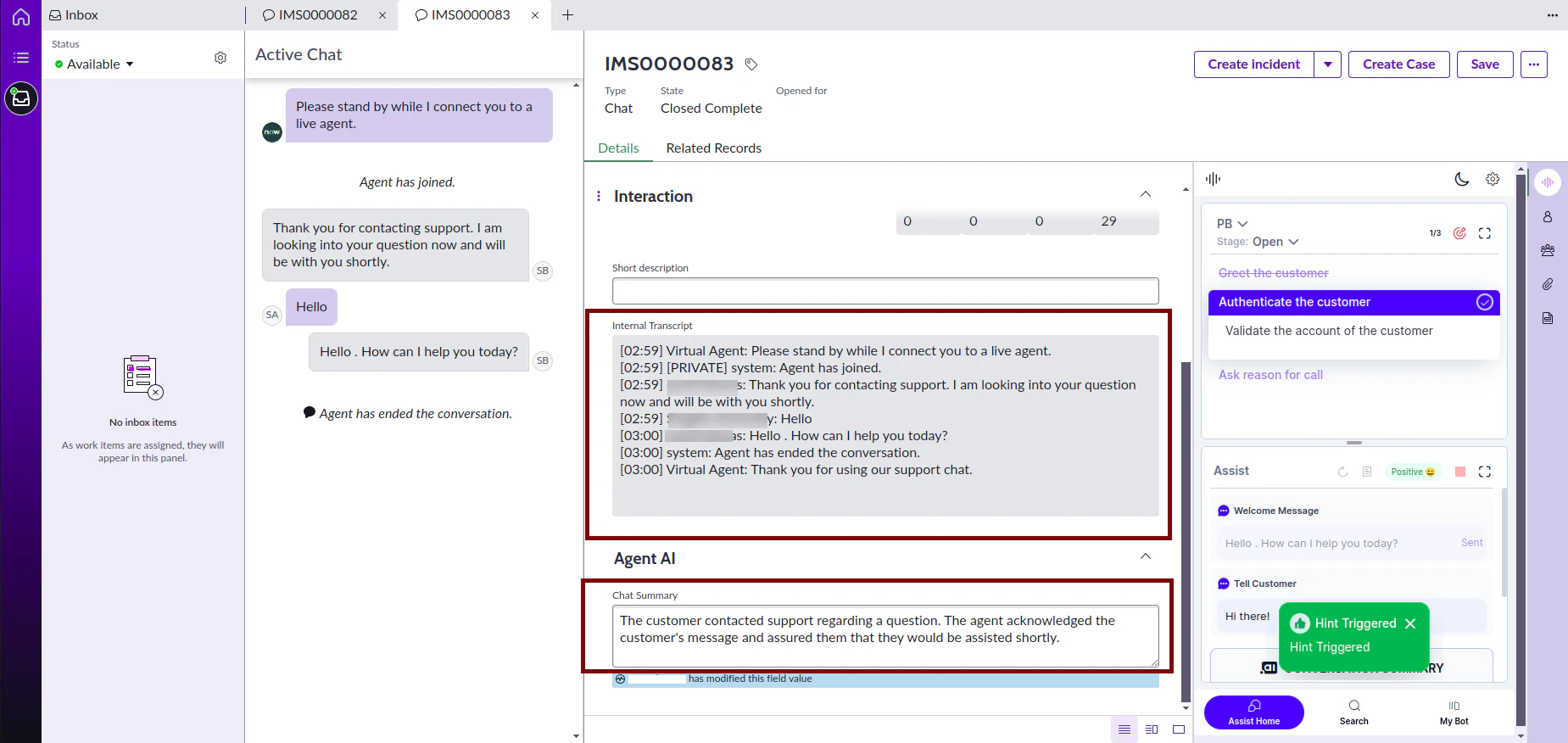Close the Hint Triggered notification
This screenshot has width=1568, height=743.
point(1410,623)
